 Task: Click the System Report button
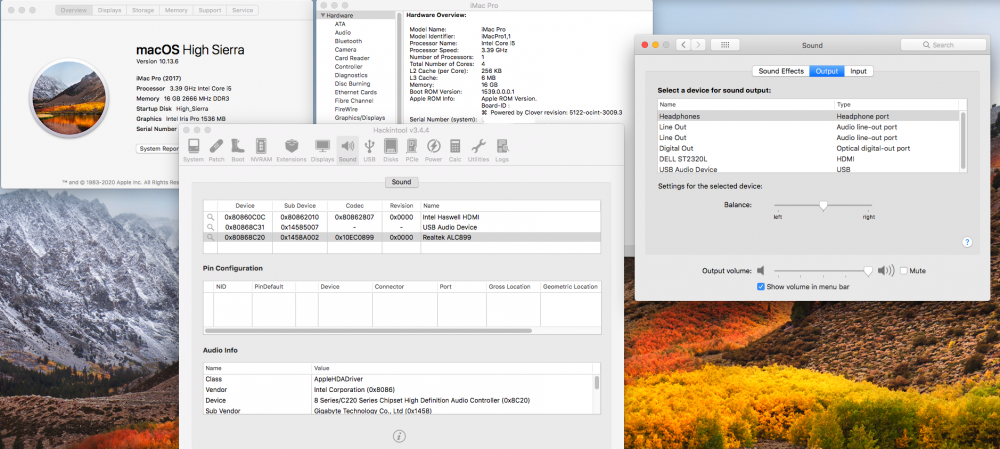(159, 149)
